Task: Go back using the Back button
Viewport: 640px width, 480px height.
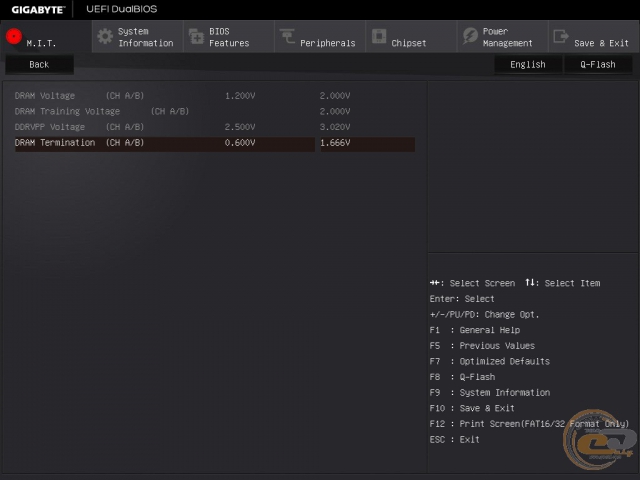Action: click(39, 64)
